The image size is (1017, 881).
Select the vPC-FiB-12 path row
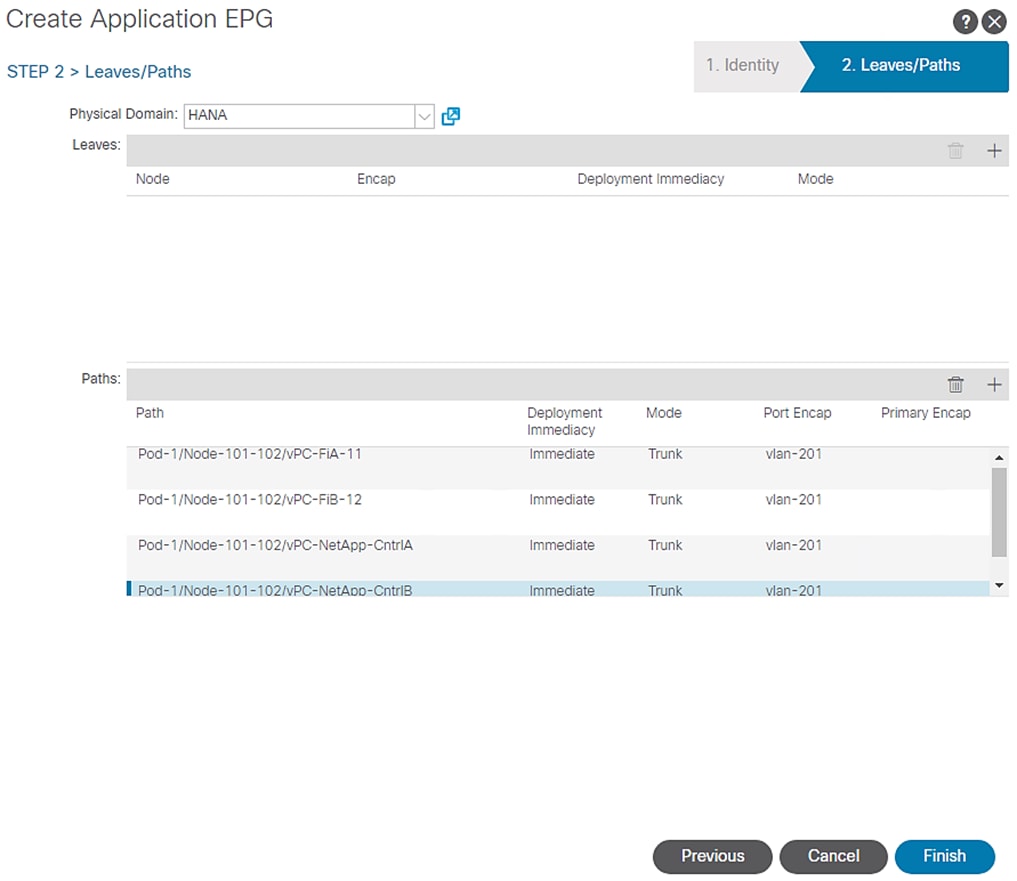250,500
